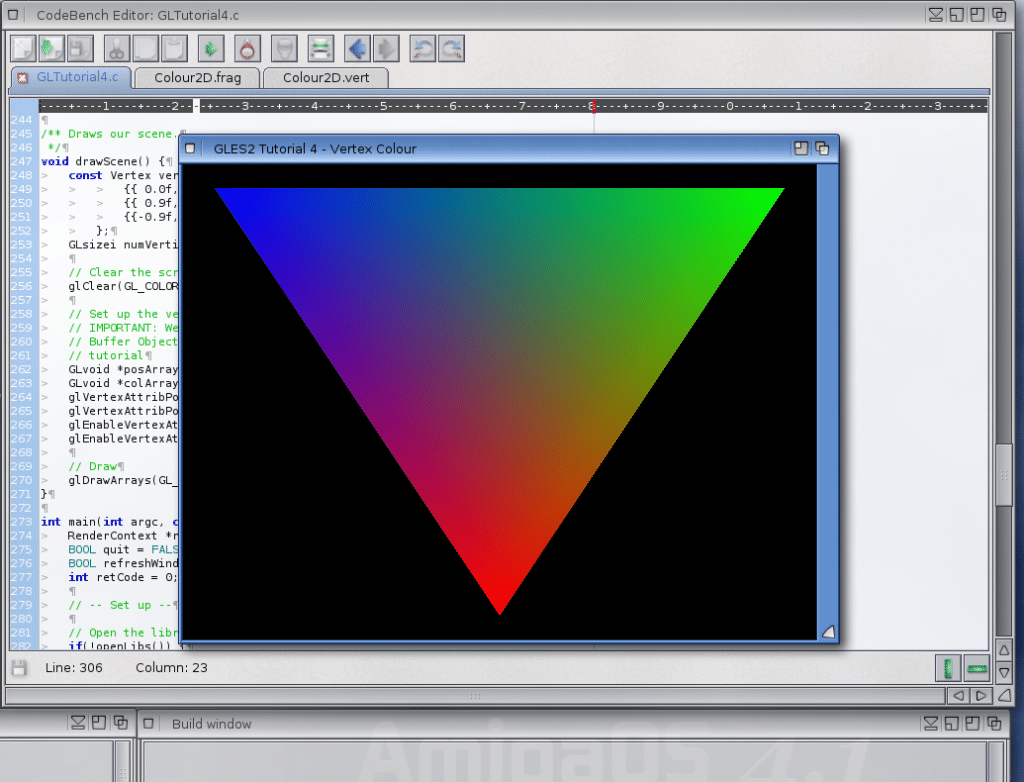Screen dimensions: 1024x782
Task: Click the grey Forward arrow toolbar icon
Action: tap(386, 49)
